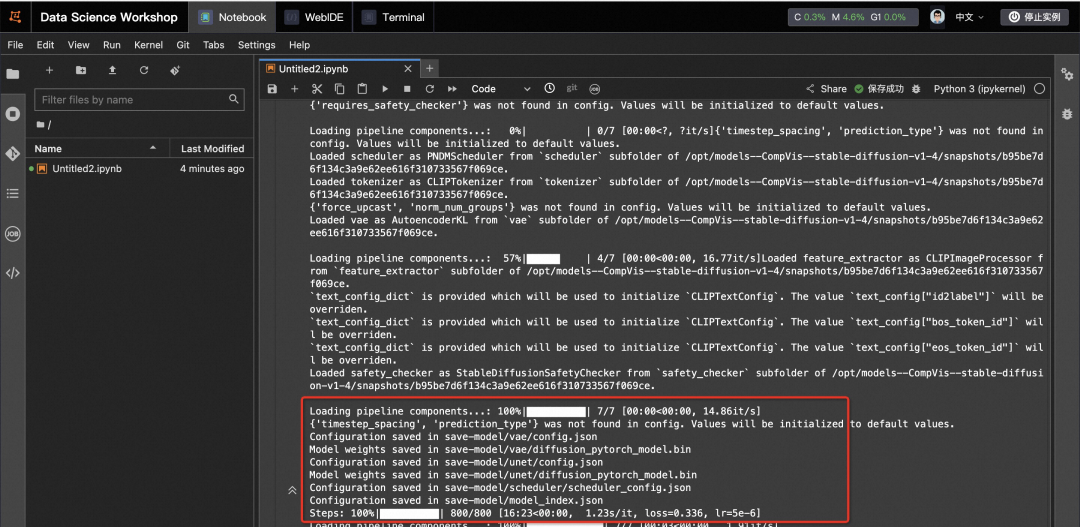Open the Help menu
This screenshot has height=527, width=1080.
(x=299, y=45)
